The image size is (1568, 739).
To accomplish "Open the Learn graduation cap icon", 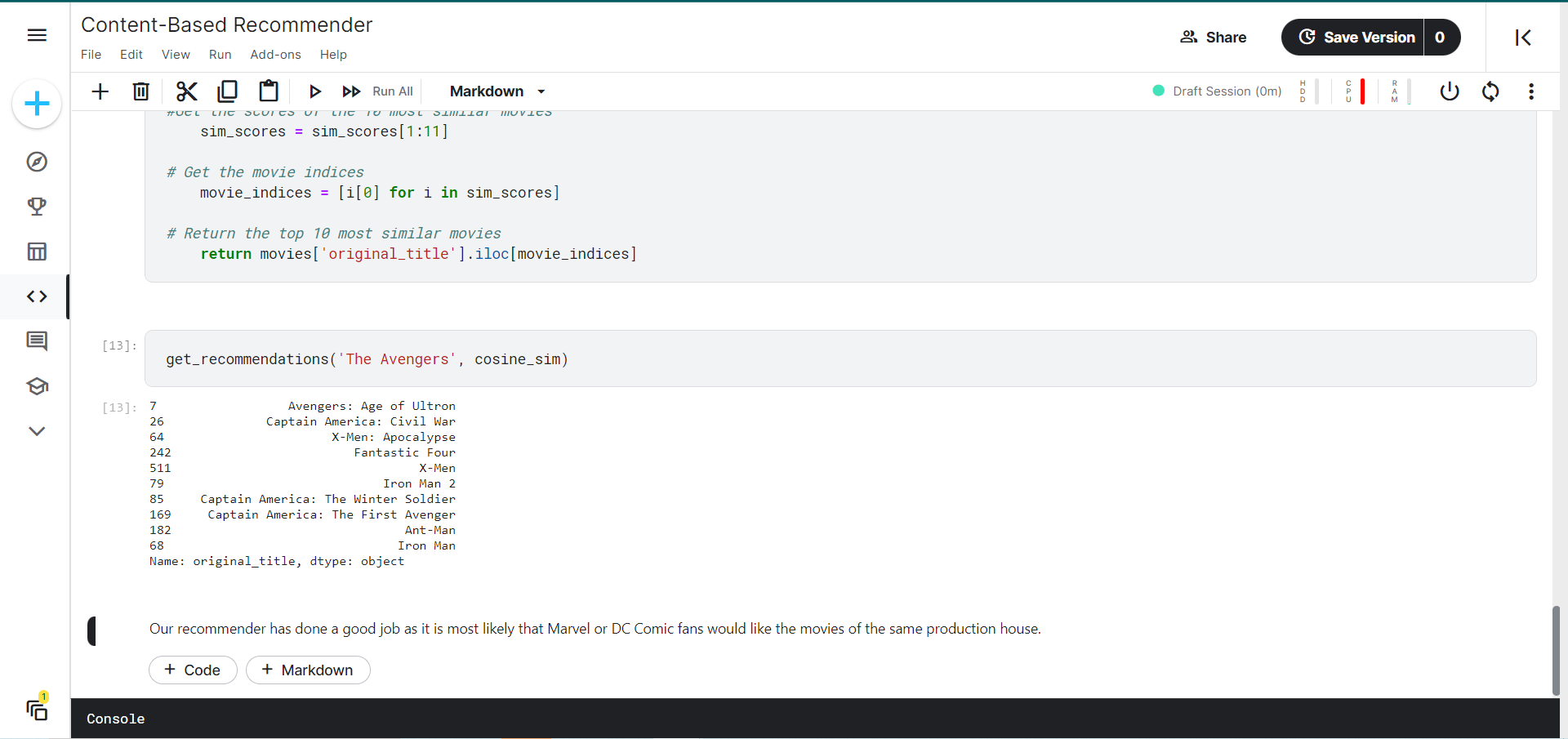I will point(37,386).
